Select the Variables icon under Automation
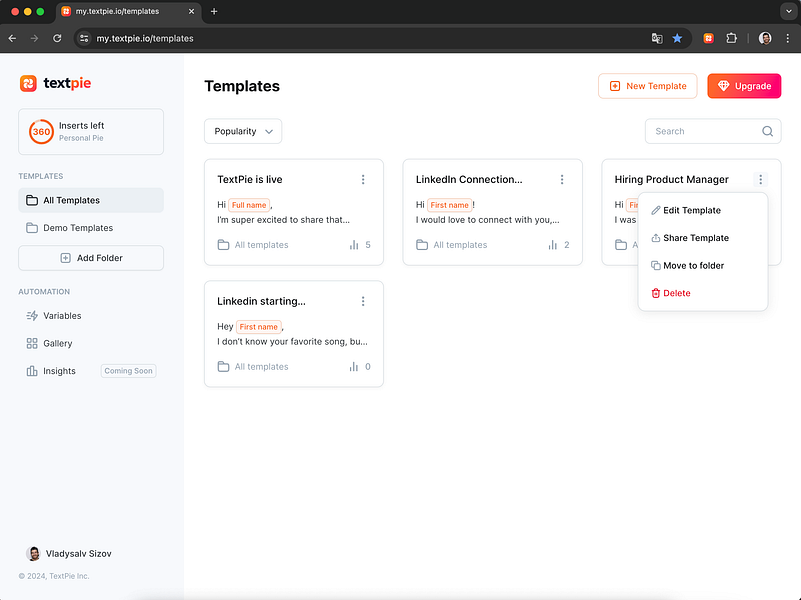This screenshot has height=600, width=801. coord(32,316)
